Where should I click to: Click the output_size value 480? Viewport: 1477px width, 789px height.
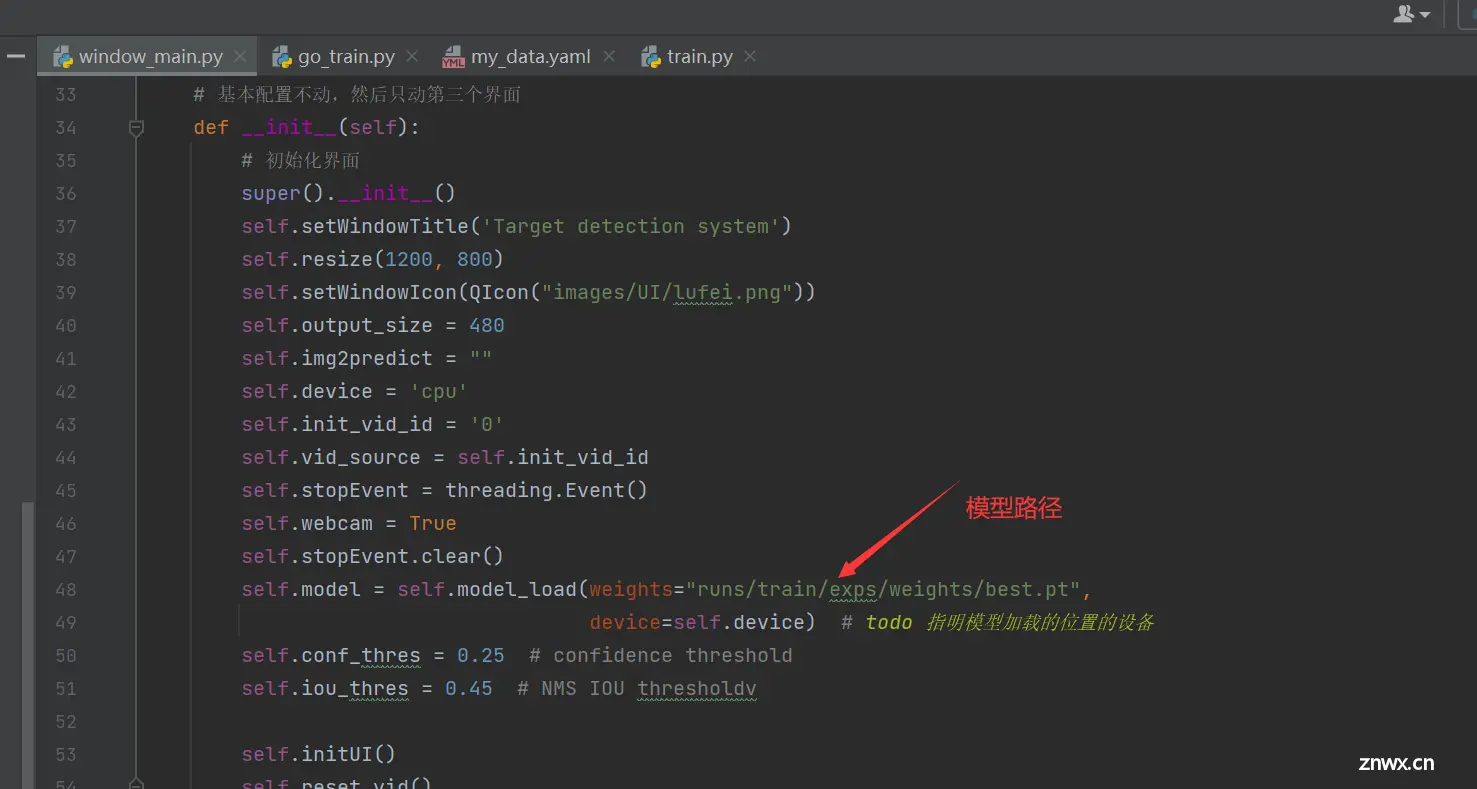point(487,325)
